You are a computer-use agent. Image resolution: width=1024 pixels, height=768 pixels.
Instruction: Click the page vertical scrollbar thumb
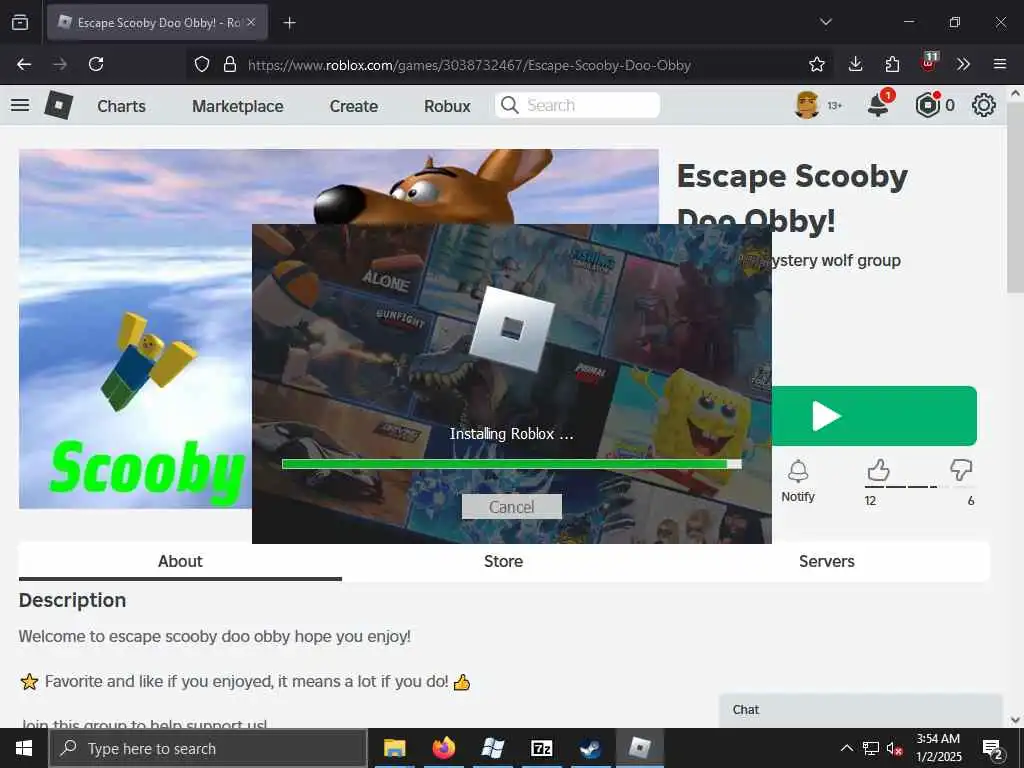(x=1015, y=198)
